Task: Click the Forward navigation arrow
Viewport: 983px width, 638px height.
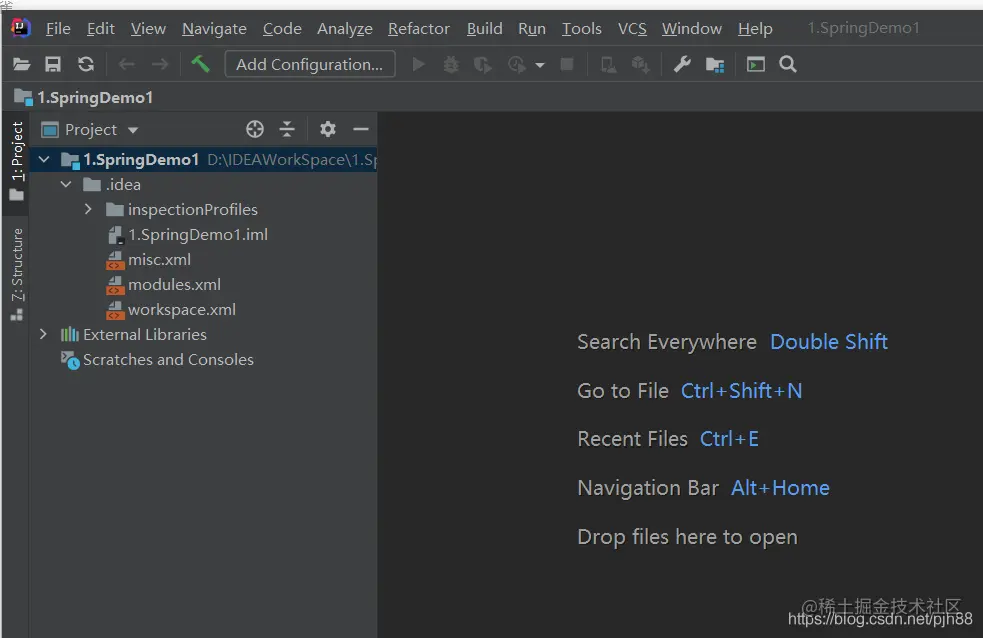Action: [x=160, y=64]
